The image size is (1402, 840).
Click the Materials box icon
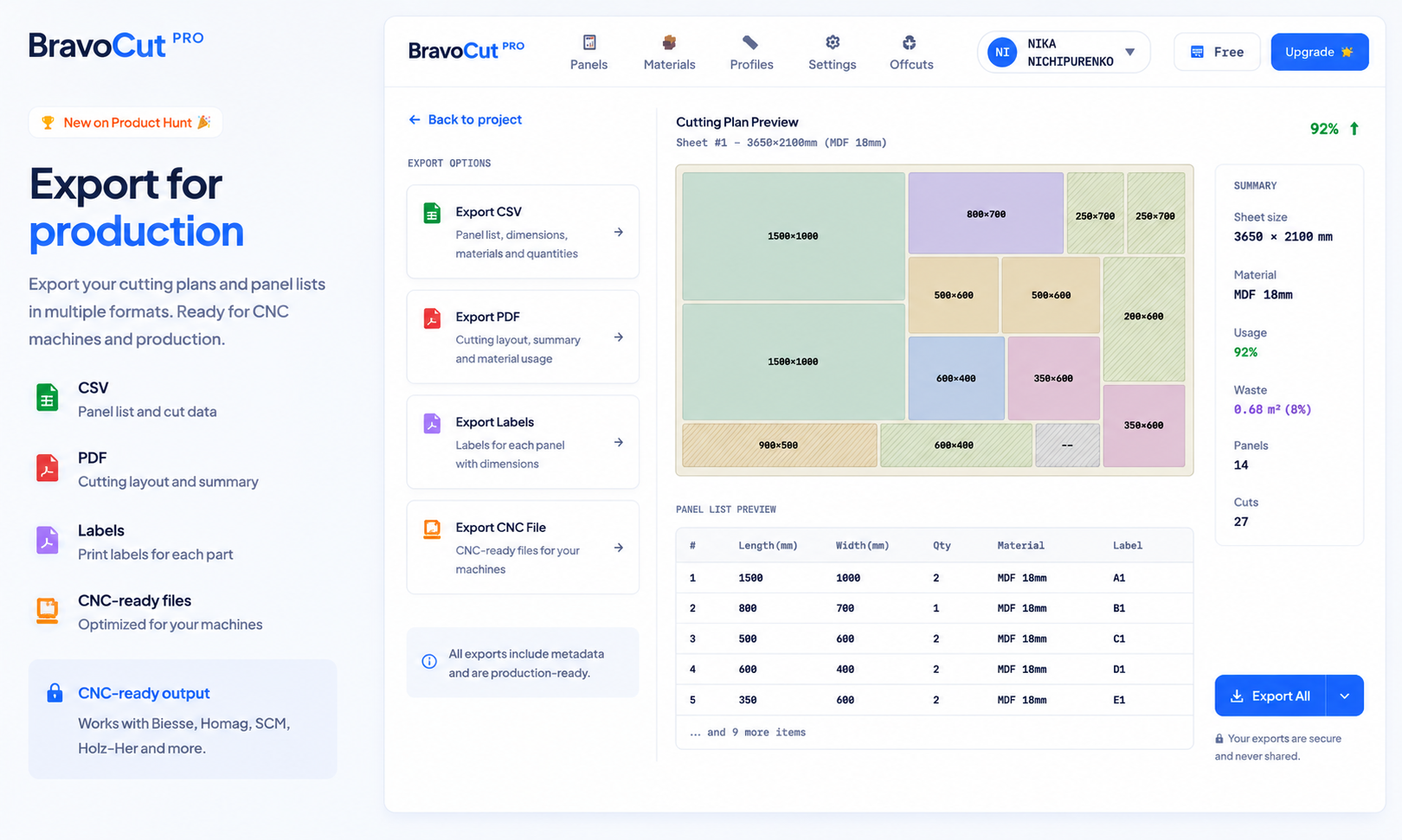669,42
